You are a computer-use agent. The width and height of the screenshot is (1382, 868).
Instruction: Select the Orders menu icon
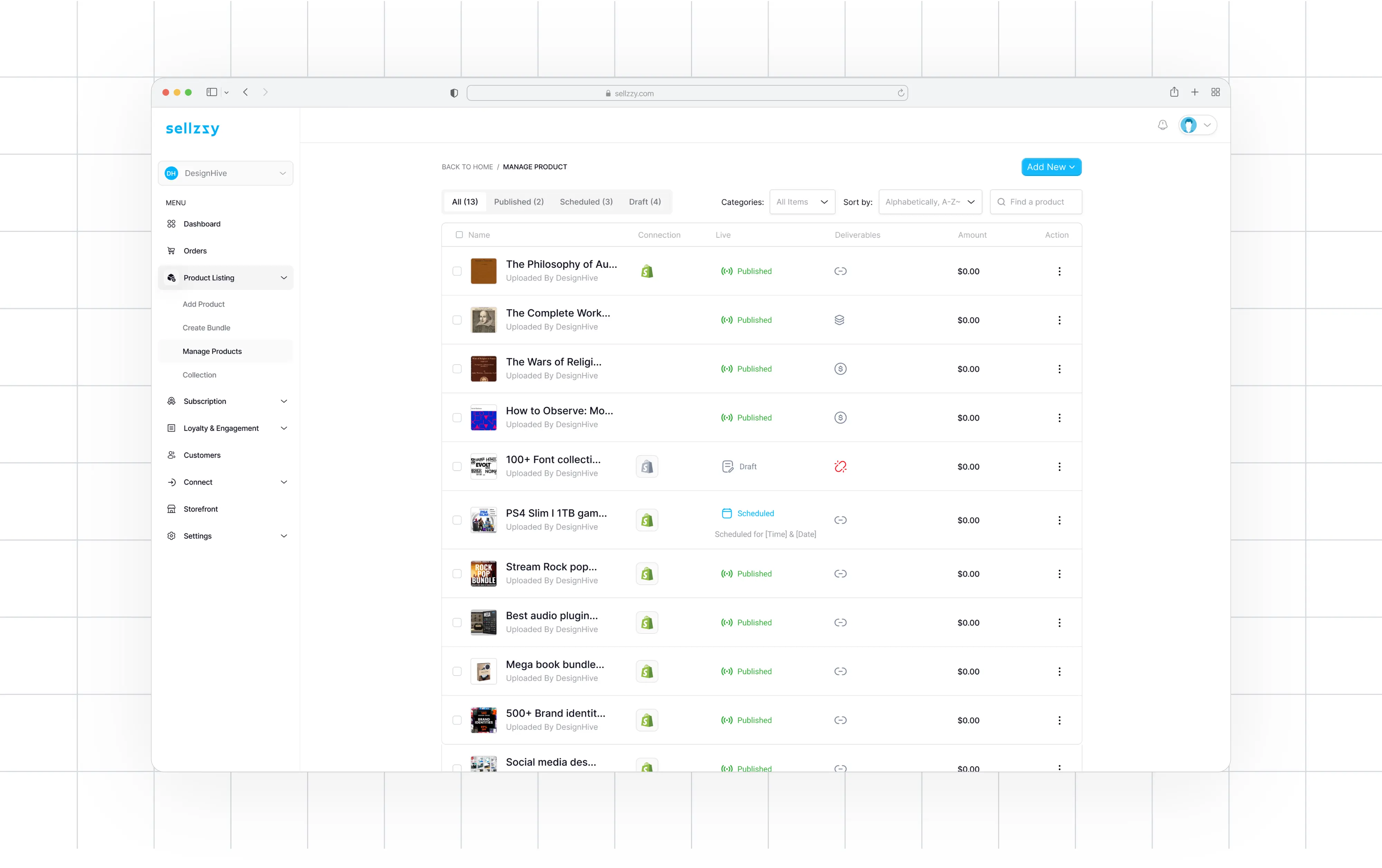coord(171,250)
